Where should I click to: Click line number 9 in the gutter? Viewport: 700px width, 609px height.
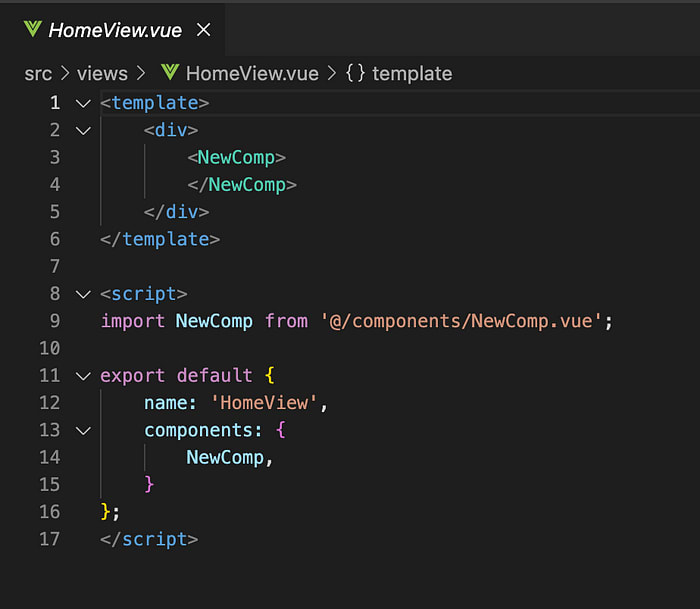point(54,321)
